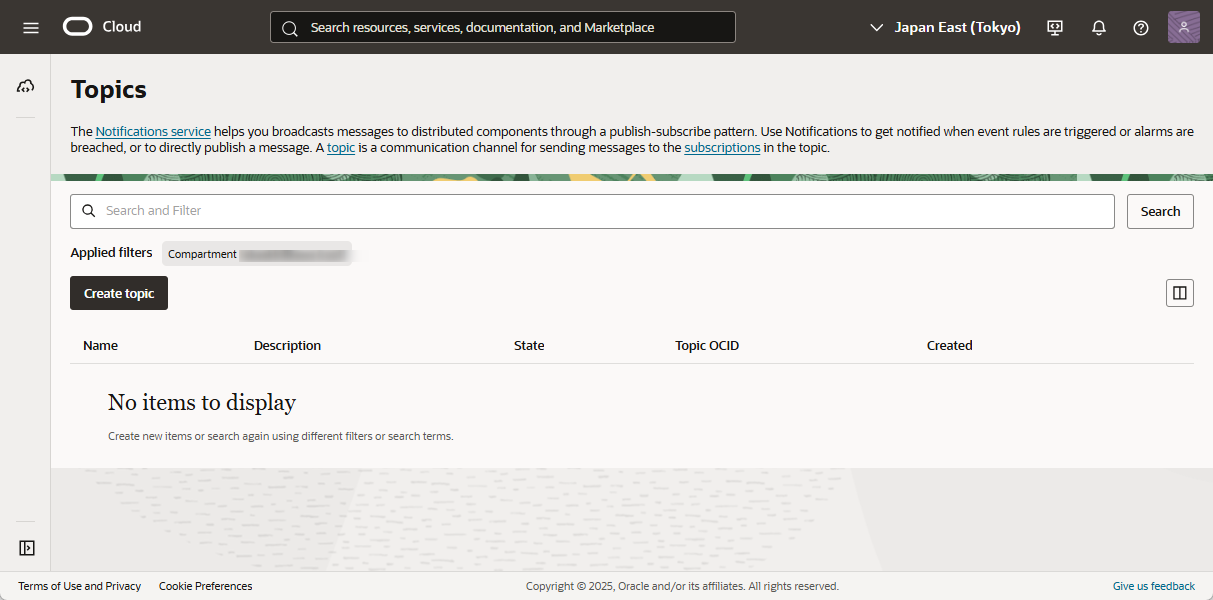This screenshot has height=600, width=1213.
Task: Open the help question mark icon
Action: (x=1141, y=27)
